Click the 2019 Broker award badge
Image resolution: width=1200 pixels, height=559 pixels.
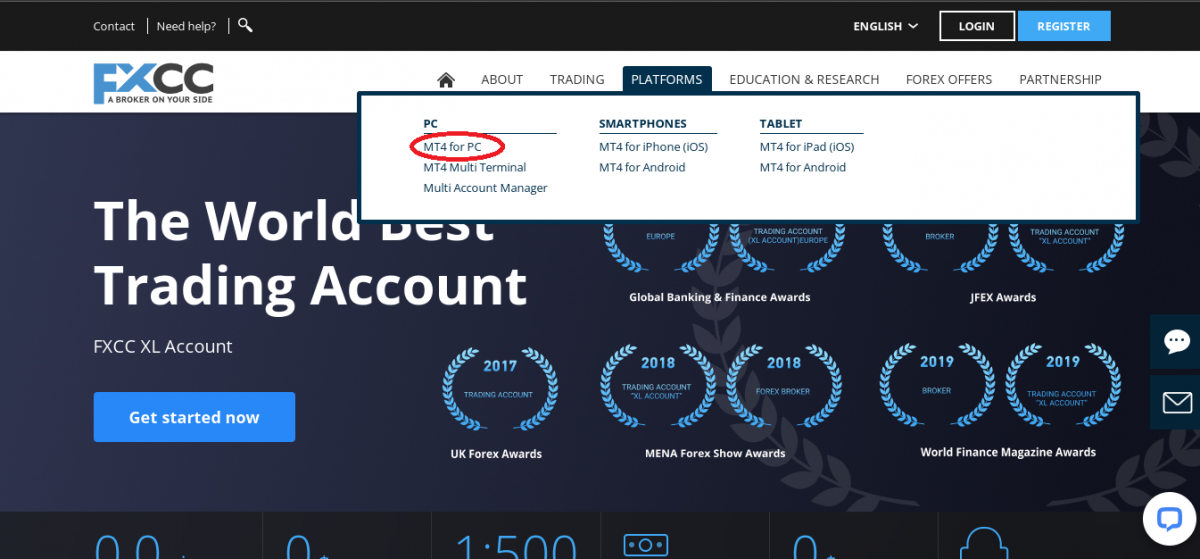click(937, 386)
